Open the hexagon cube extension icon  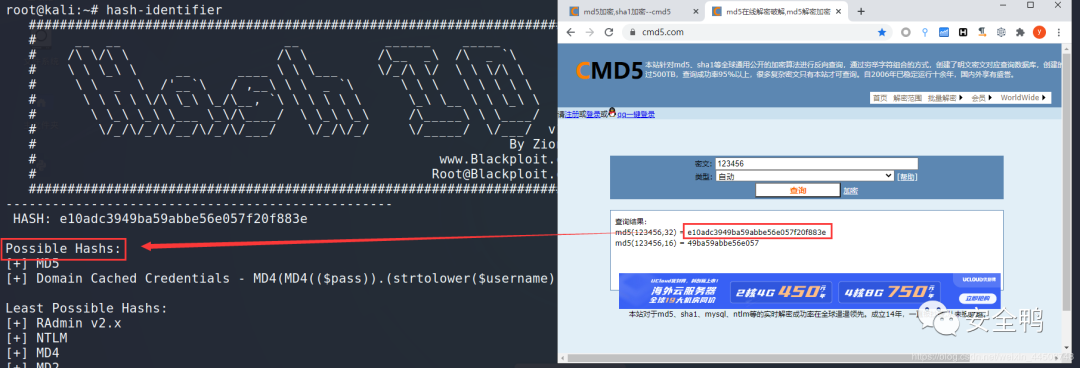(x=1001, y=32)
